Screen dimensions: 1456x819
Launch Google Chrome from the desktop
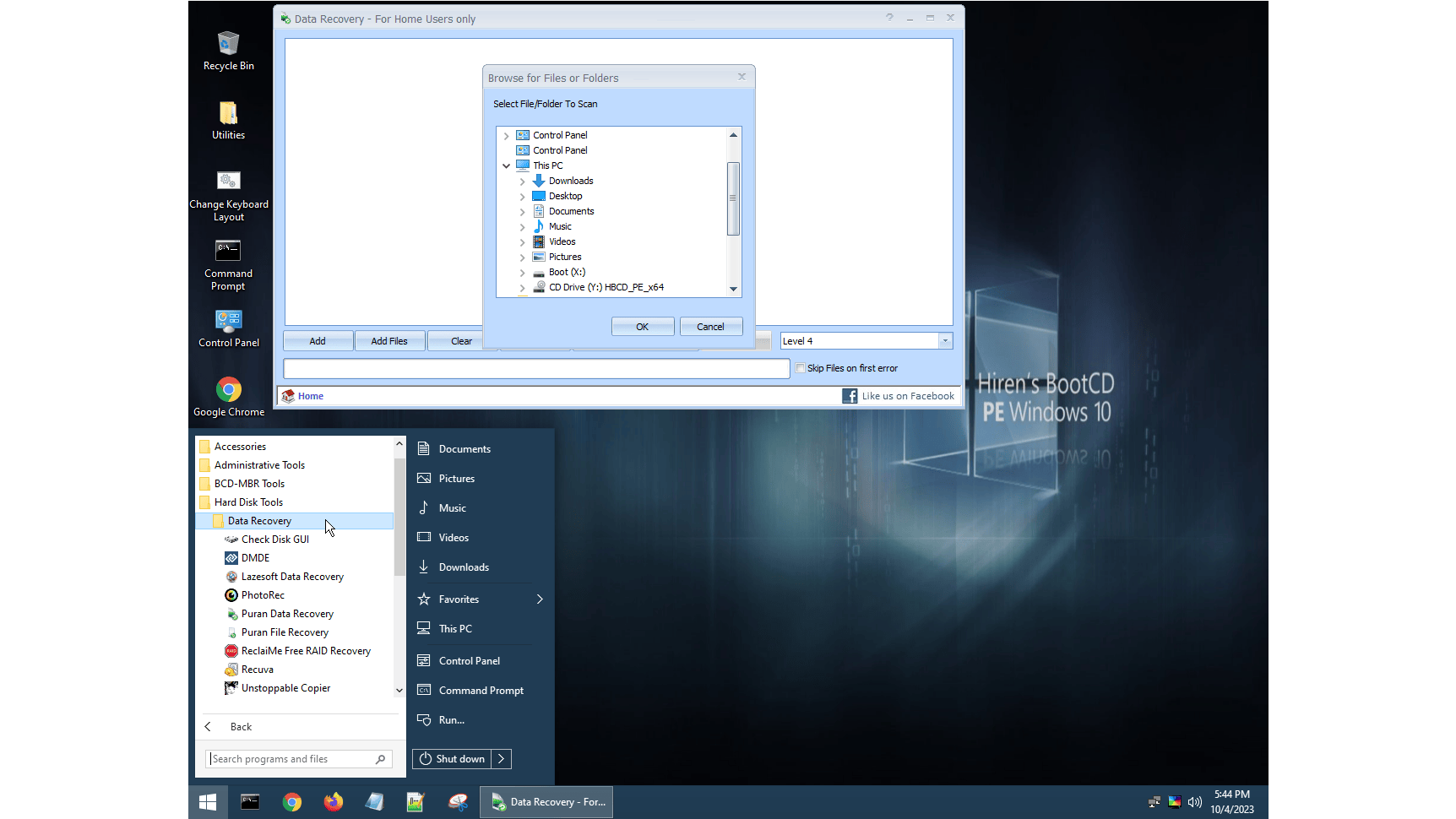[228, 396]
